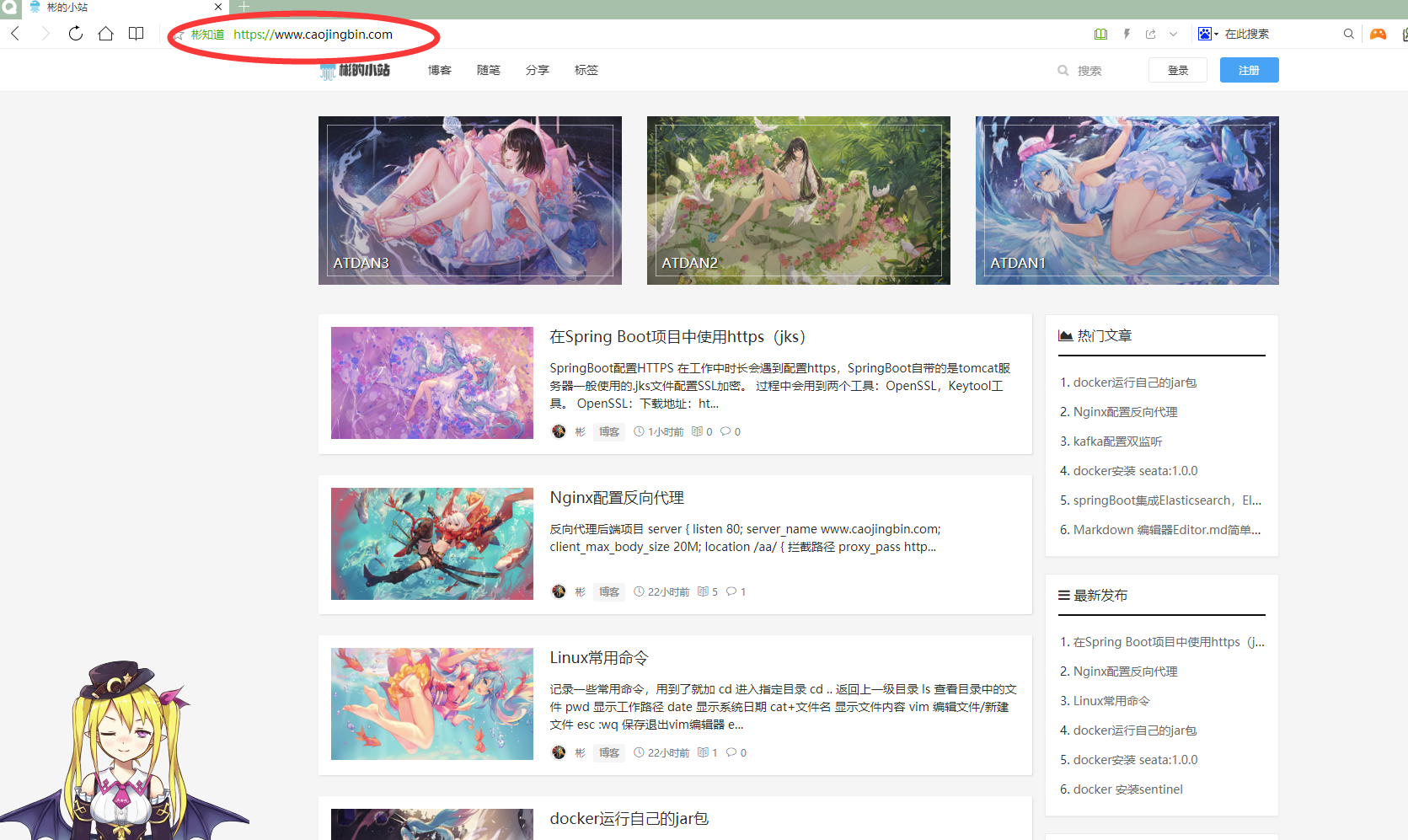Click author avatar on Spring Boot article
The width and height of the screenshot is (1408, 840).
click(x=559, y=431)
